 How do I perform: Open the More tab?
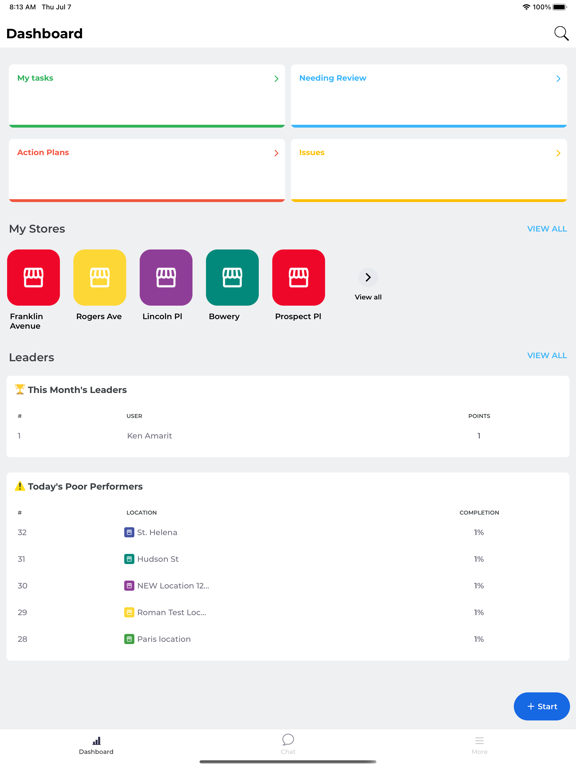click(480, 745)
